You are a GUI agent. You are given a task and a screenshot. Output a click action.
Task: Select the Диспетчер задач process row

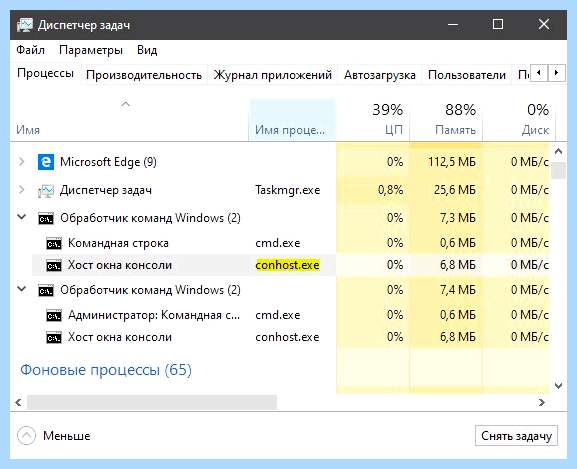click(x=280, y=190)
